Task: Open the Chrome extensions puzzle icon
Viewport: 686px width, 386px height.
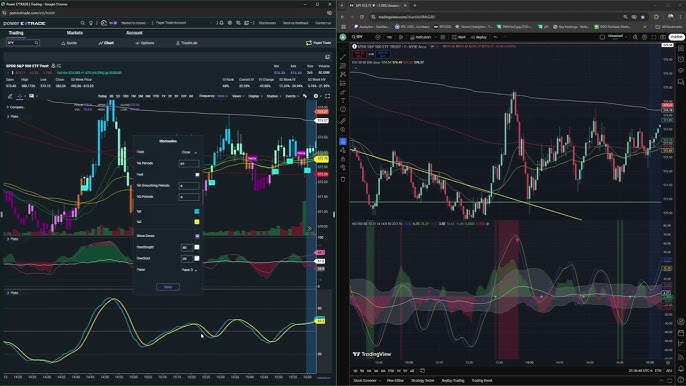Action: (656, 17)
